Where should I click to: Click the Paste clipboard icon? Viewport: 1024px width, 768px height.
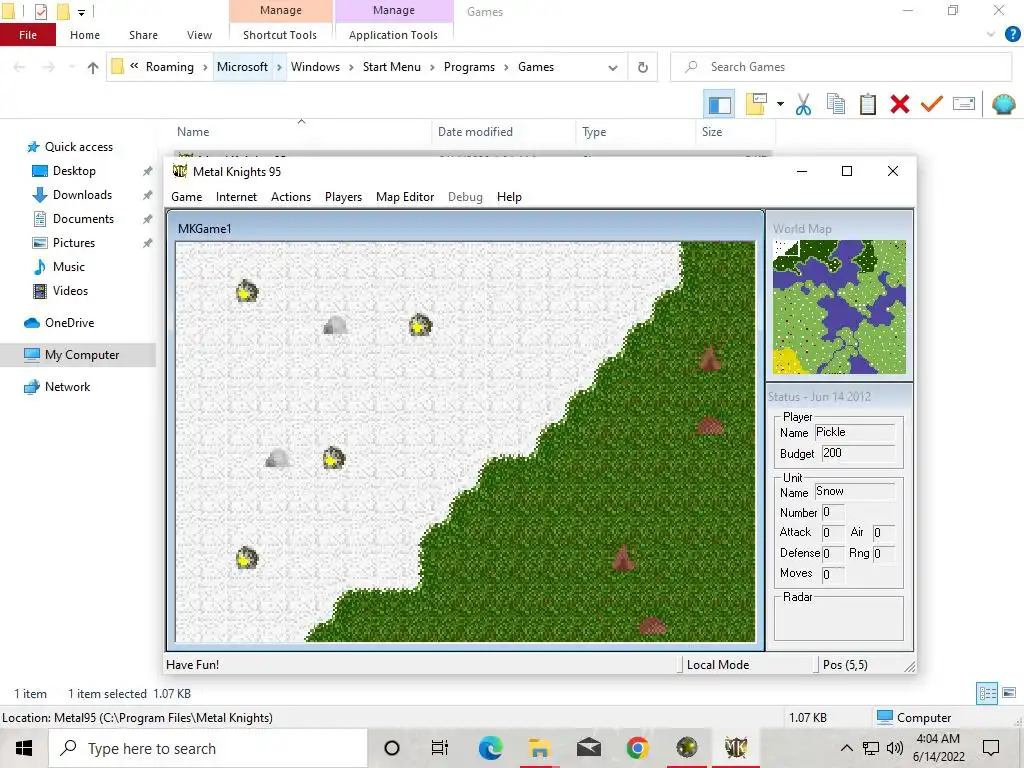tap(867, 104)
